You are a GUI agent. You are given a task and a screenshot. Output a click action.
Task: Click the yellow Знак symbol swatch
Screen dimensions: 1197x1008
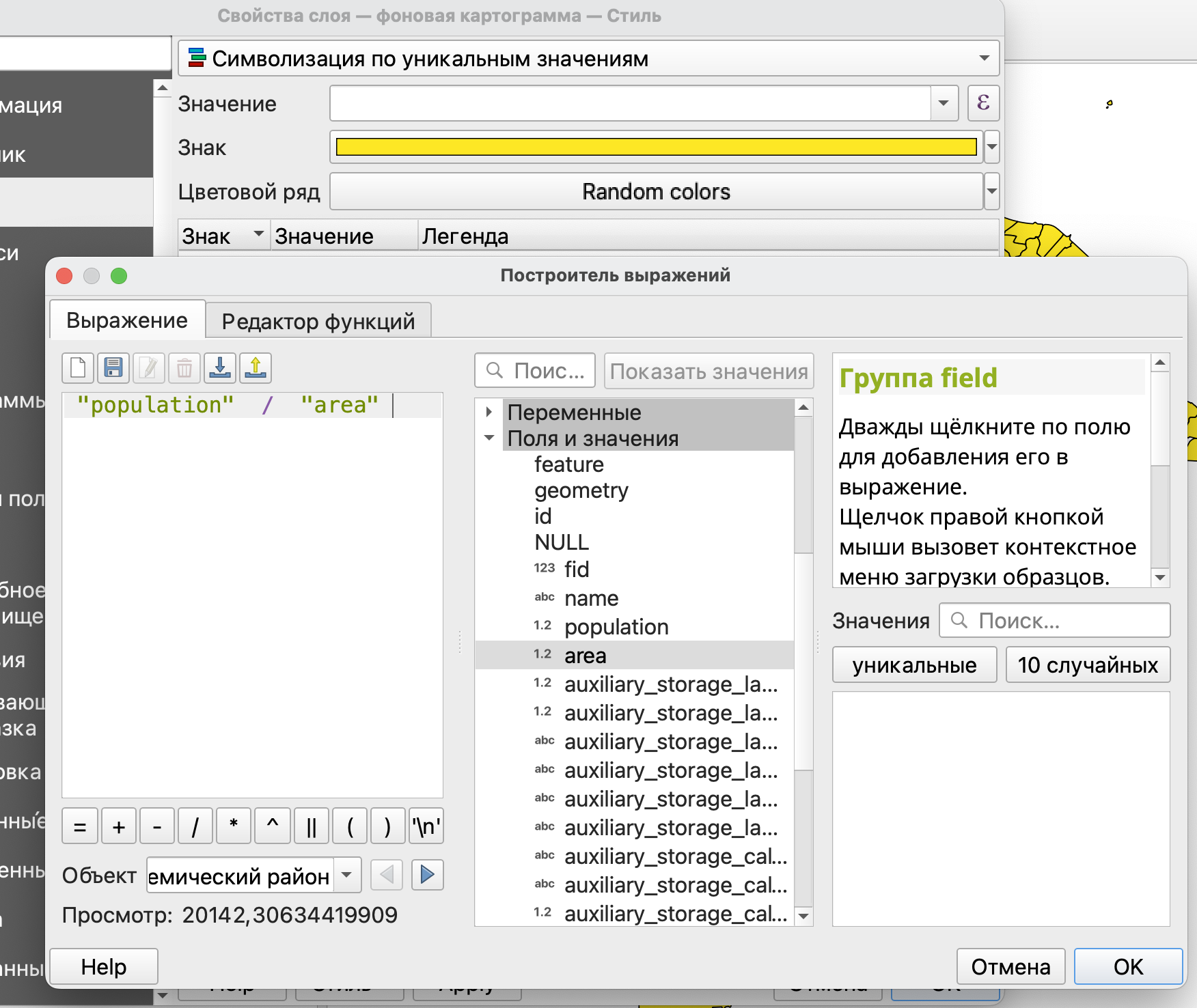pos(656,148)
